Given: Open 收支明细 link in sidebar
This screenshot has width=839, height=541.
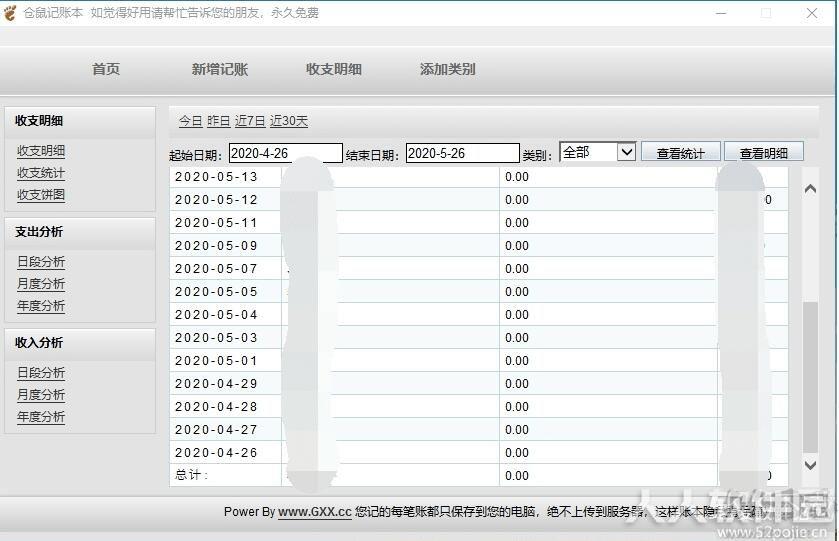Looking at the screenshot, I should (41, 151).
